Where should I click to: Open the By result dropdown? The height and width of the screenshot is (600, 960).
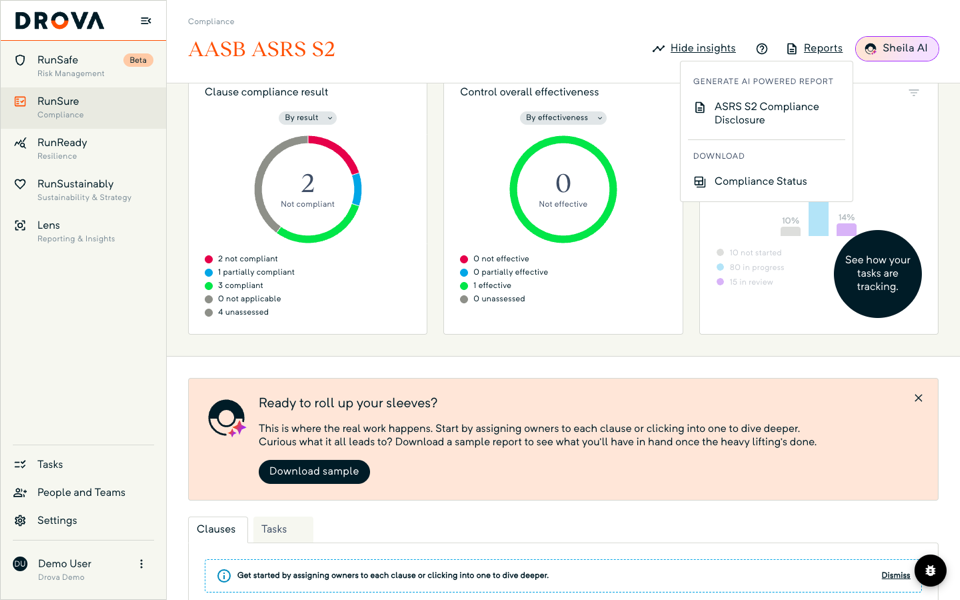pos(308,118)
